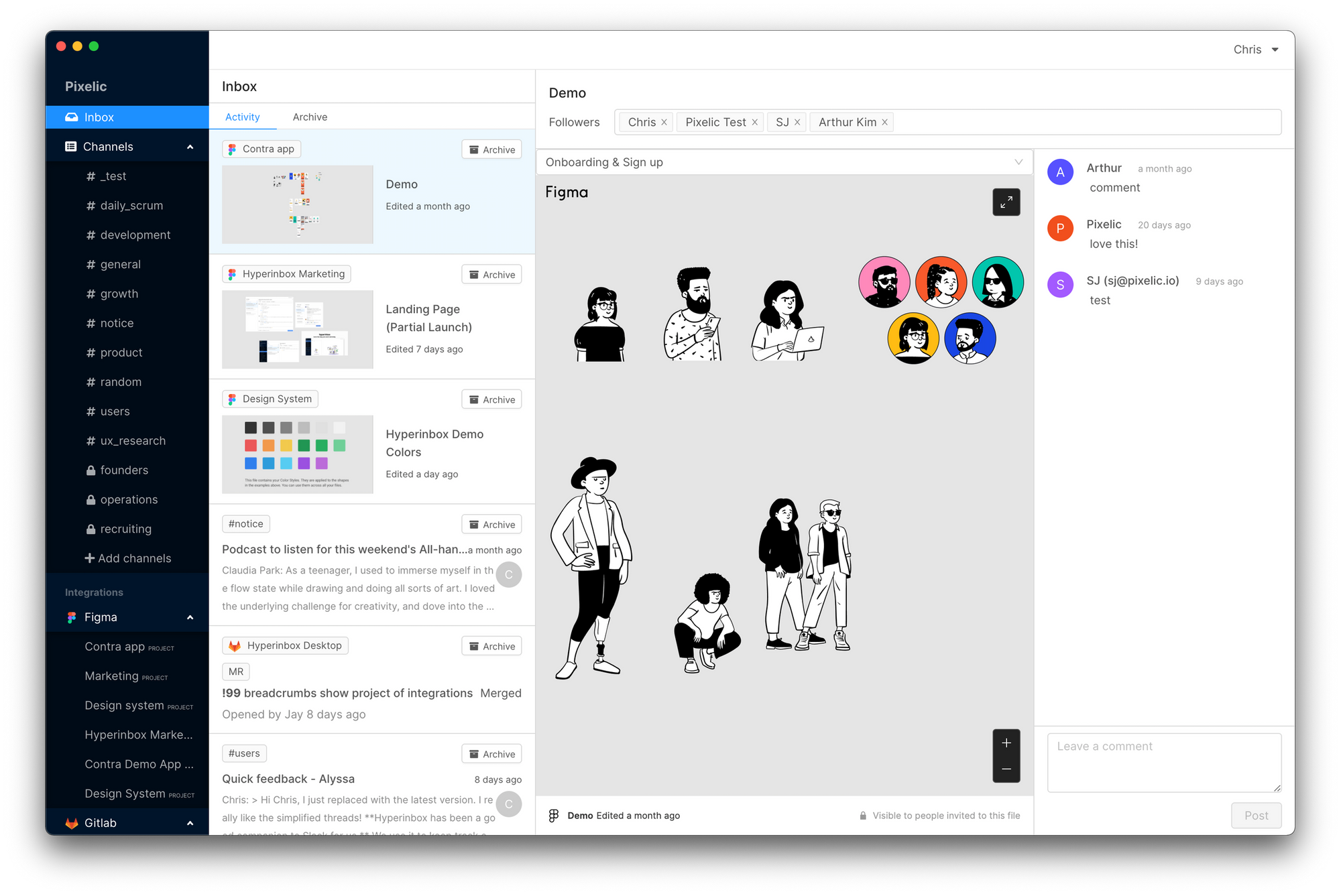Archive the #users Quick feedback item

(x=491, y=754)
